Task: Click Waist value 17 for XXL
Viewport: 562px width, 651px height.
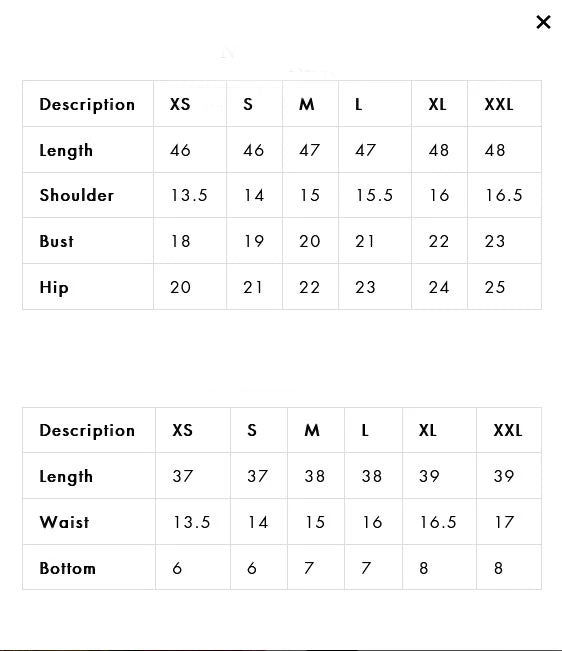Action: pyautogui.click(x=504, y=522)
